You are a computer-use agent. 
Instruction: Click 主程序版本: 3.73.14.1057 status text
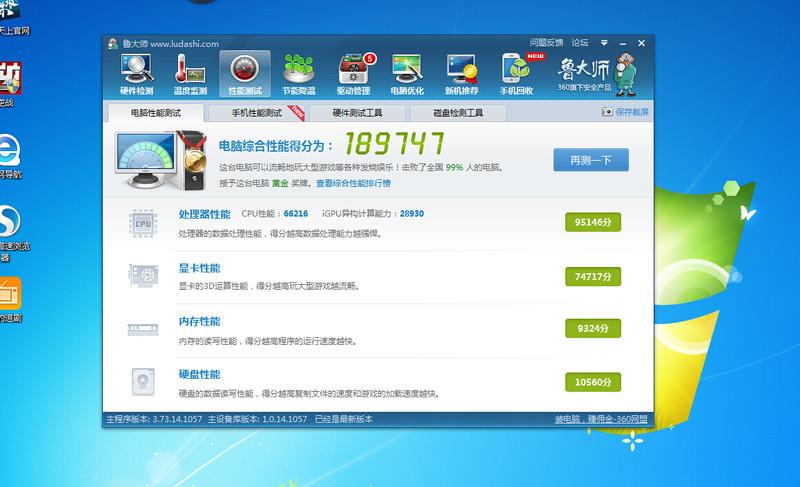(x=154, y=419)
